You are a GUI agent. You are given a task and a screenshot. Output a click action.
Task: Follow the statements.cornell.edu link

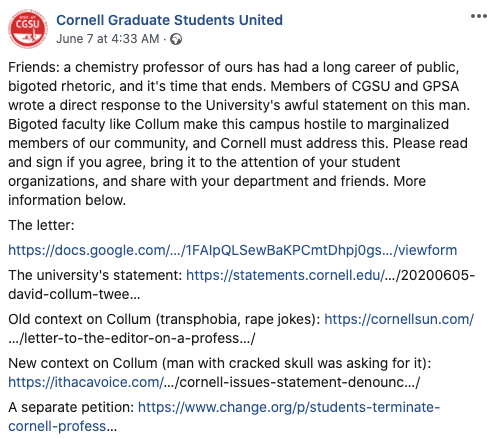[285, 275]
